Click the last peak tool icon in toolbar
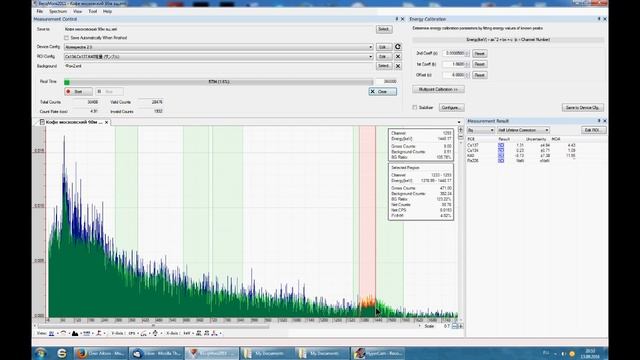The height and width of the screenshot is (360, 640). (214, 333)
